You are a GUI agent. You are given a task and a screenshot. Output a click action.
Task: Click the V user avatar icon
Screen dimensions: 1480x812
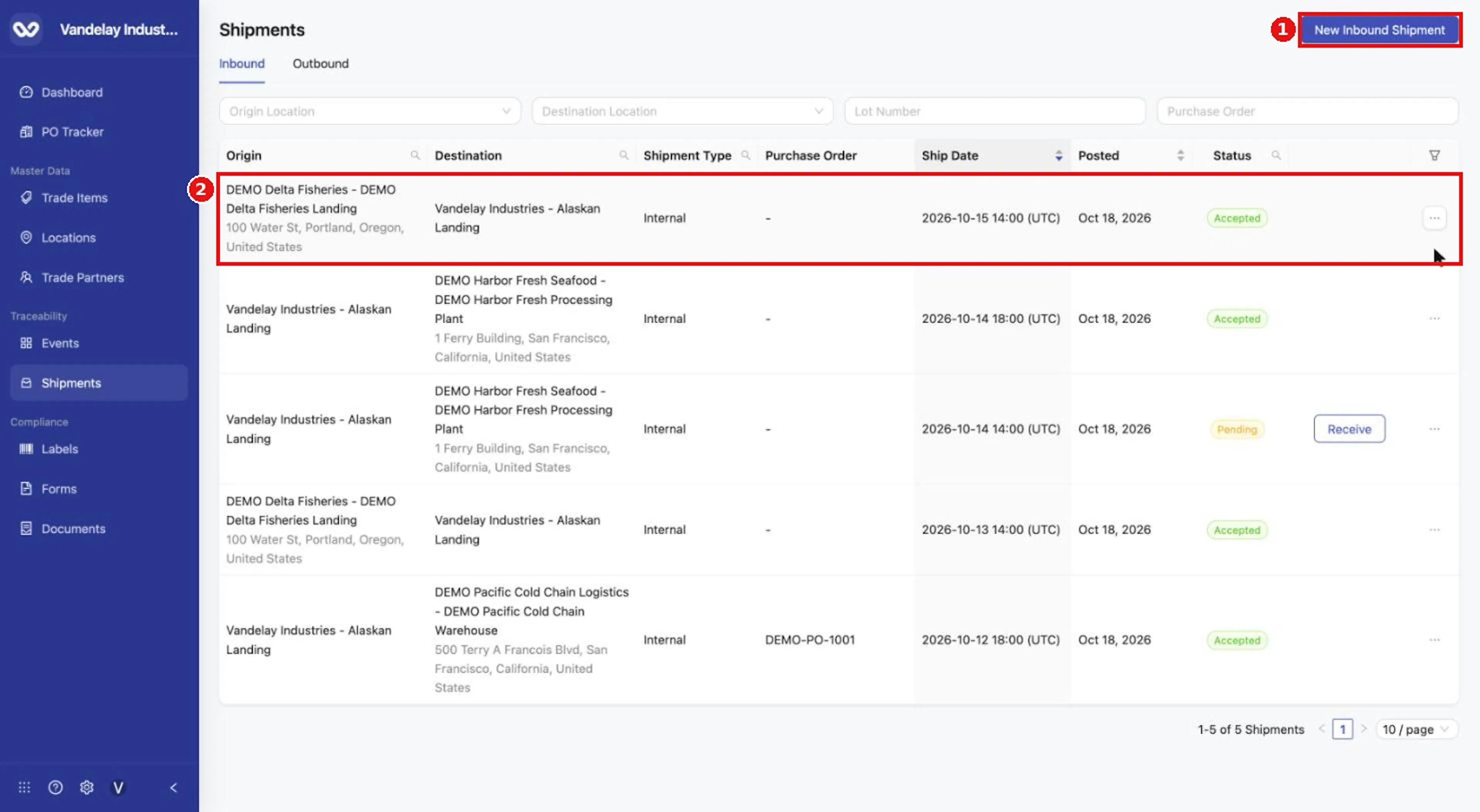click(118, 787)
